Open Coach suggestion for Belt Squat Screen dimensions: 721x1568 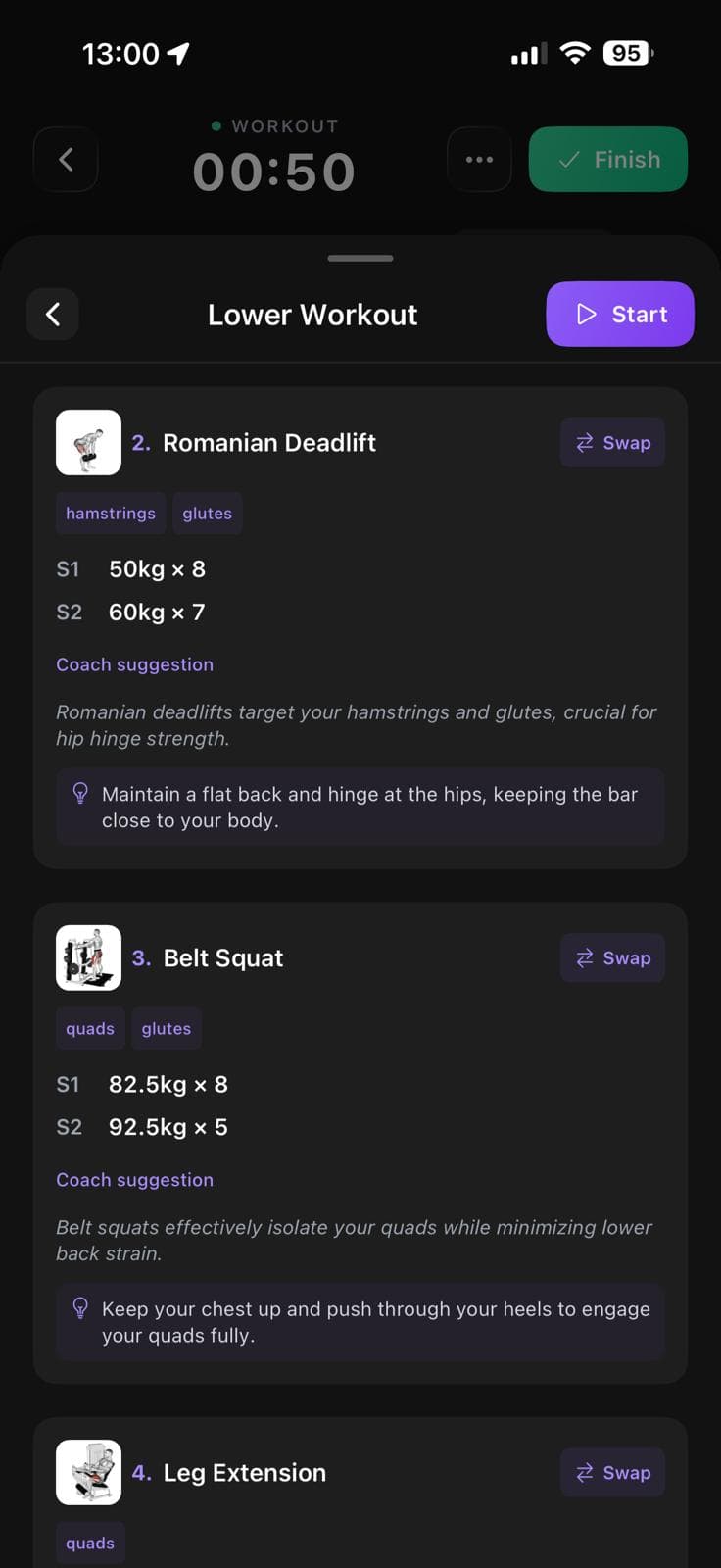click(x=134, y=1180)
